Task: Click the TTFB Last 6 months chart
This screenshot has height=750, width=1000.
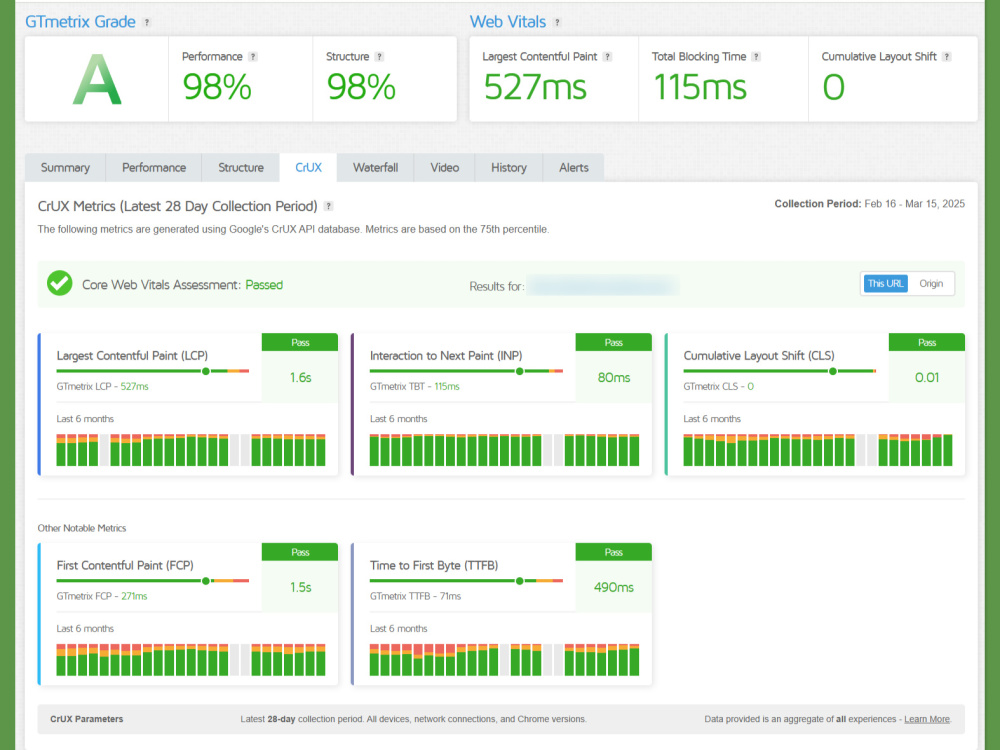Action: [x=504, y=660]
